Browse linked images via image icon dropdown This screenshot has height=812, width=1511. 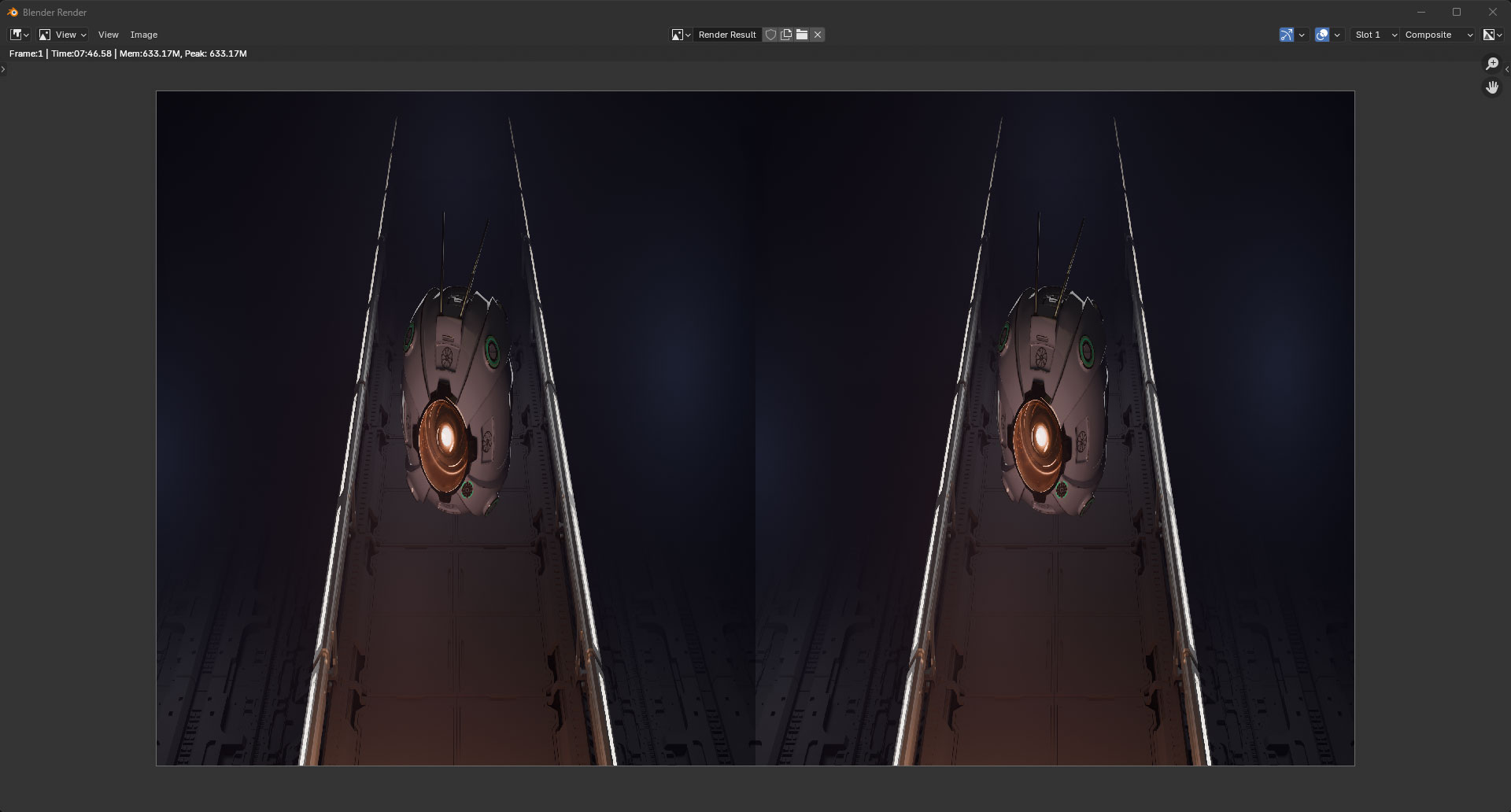coord(681,35)
